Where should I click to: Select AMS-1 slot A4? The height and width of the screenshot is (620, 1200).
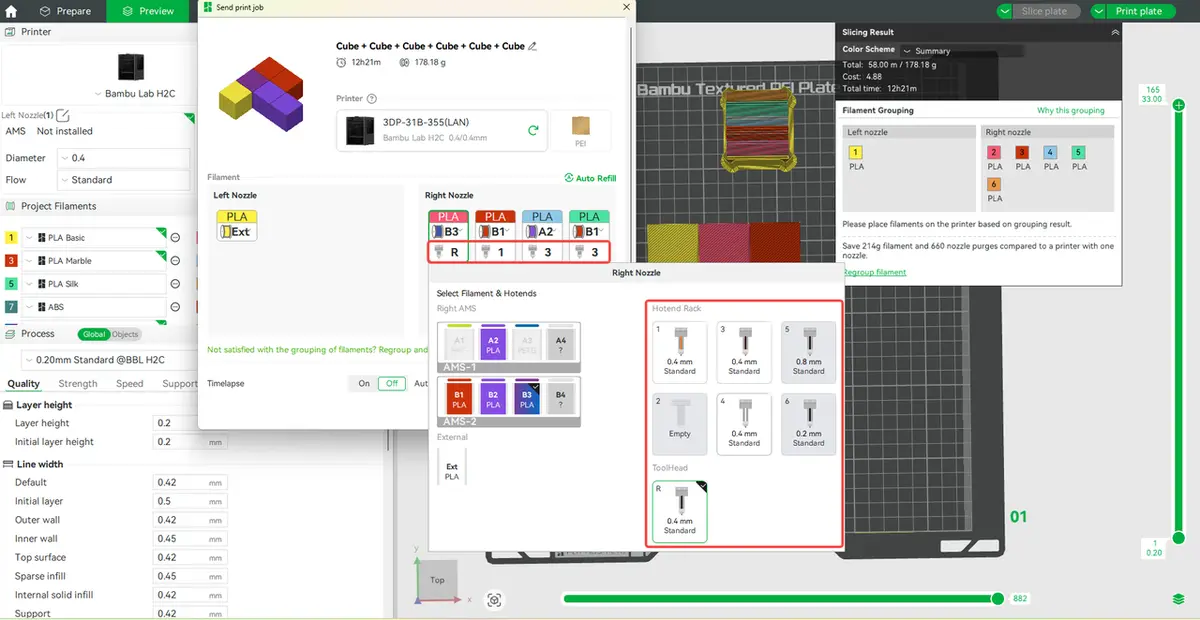pos(561,342)
